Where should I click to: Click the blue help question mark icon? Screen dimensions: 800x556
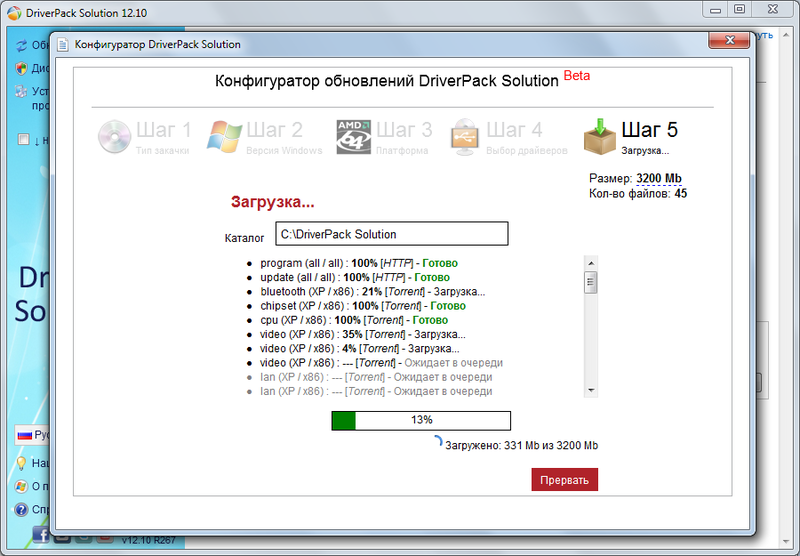21,509
